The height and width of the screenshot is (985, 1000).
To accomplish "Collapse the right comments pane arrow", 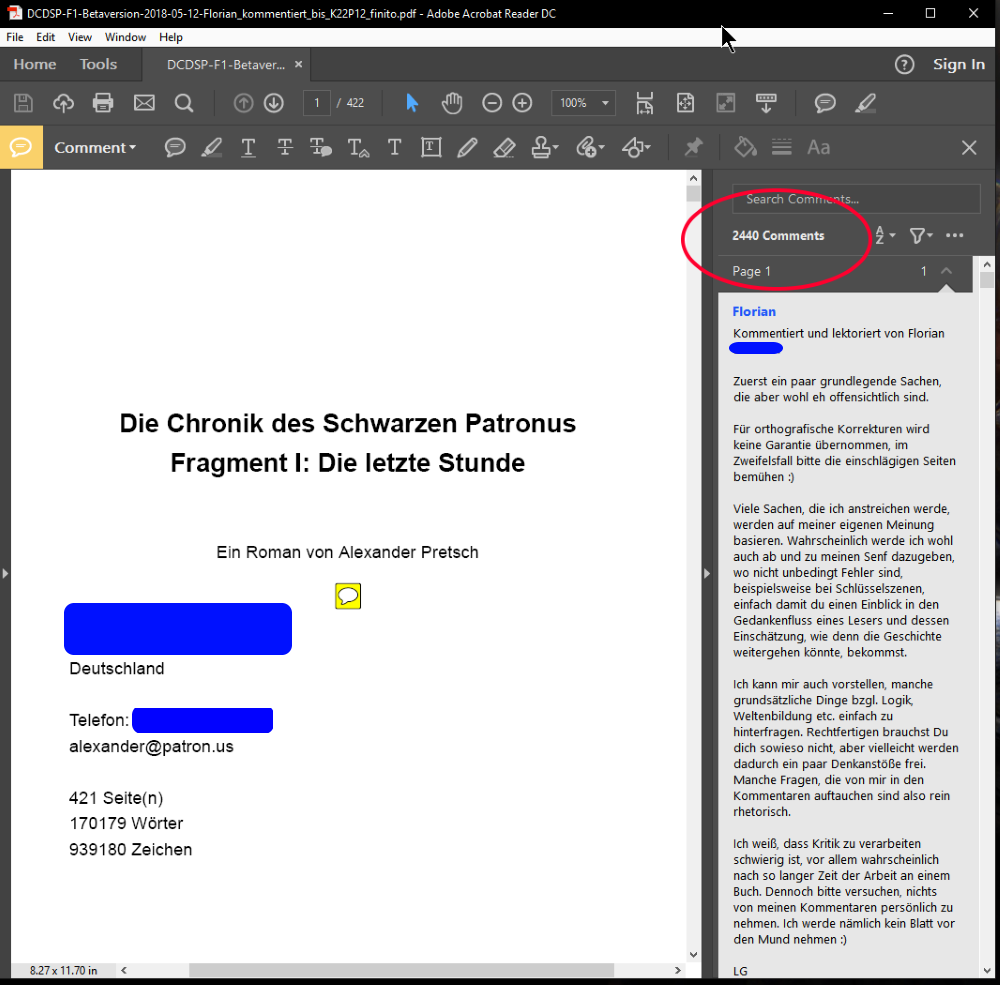I will pyautogui.click(x=707, y=573).
